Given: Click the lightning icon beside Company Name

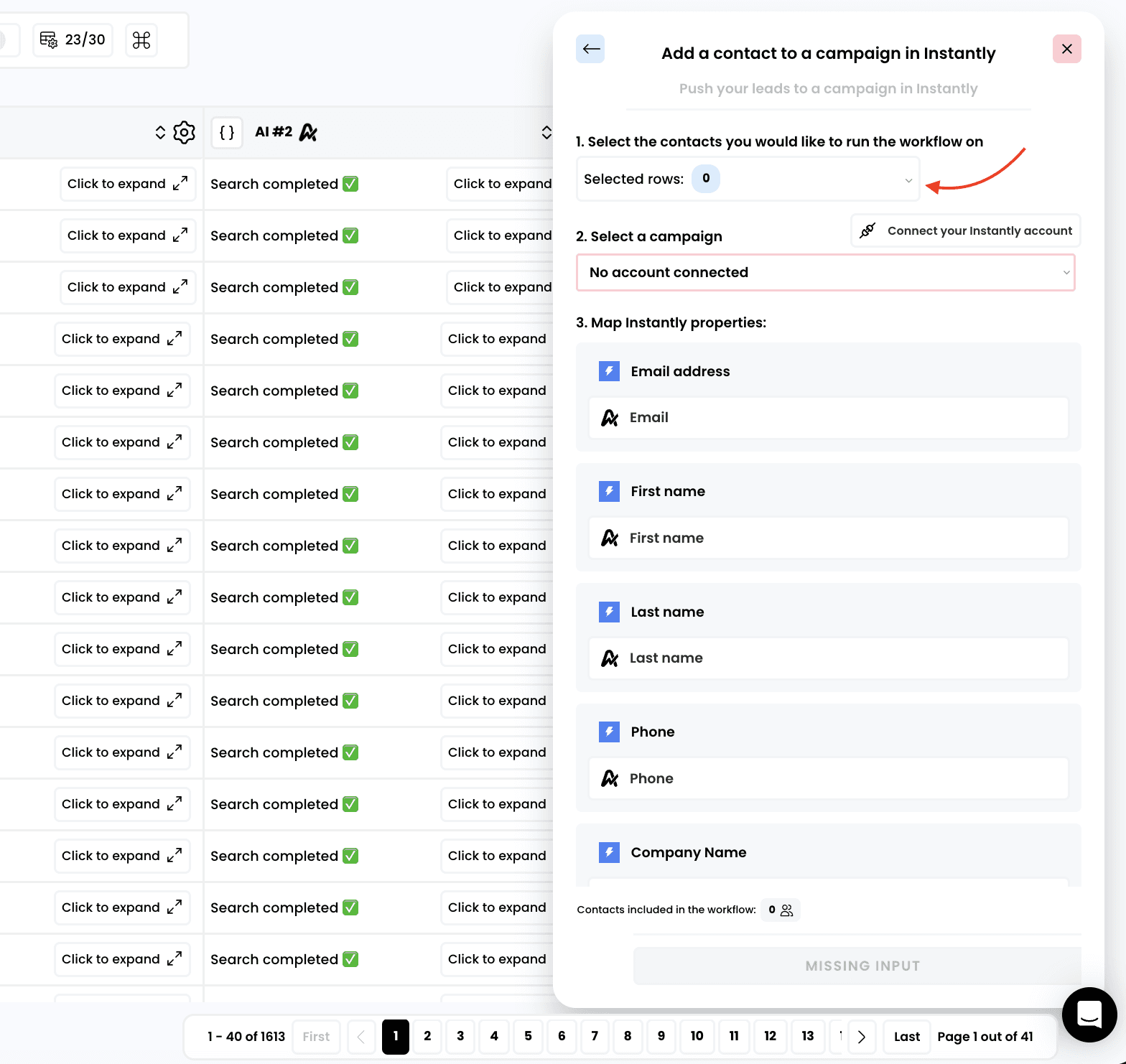Looking at the screenshot, I should tap(609, 852).
